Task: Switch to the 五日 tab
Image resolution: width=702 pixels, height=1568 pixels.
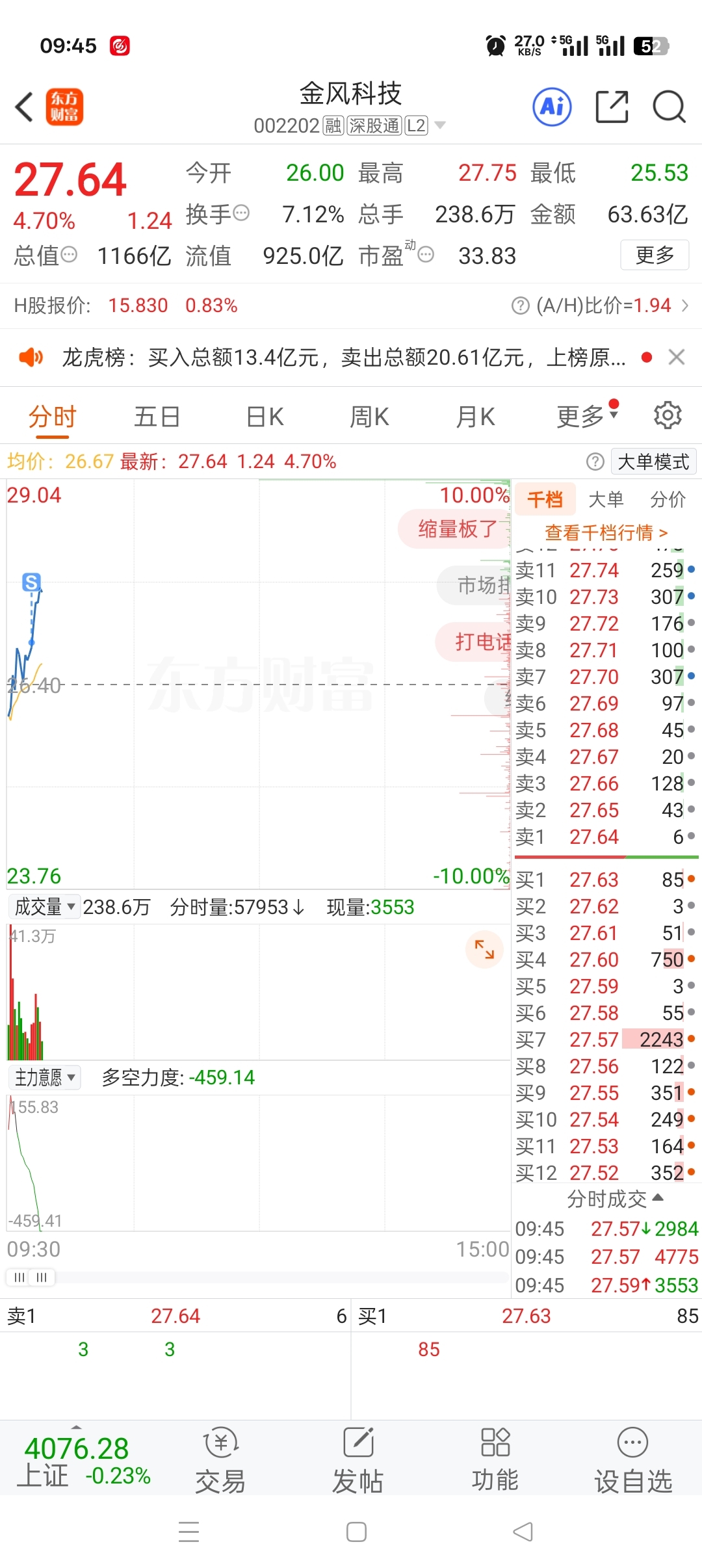Action: [157, 416]
